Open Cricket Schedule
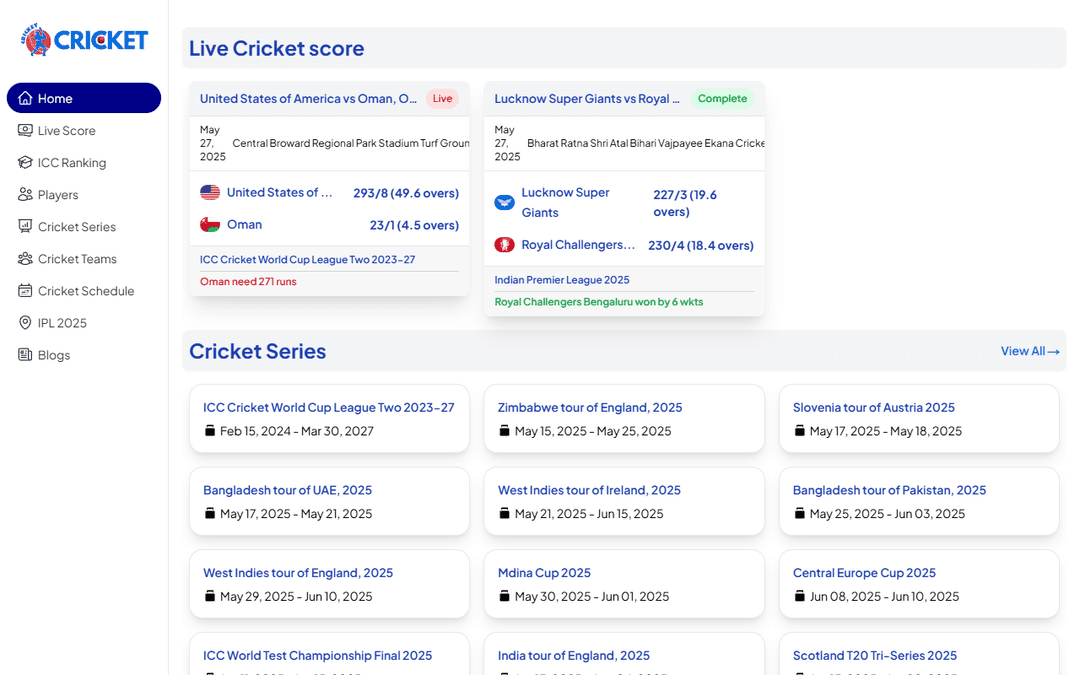Image resolution: width=1080 pixels, height=675 pixels. pyautogui.click(x=84, y=291)
